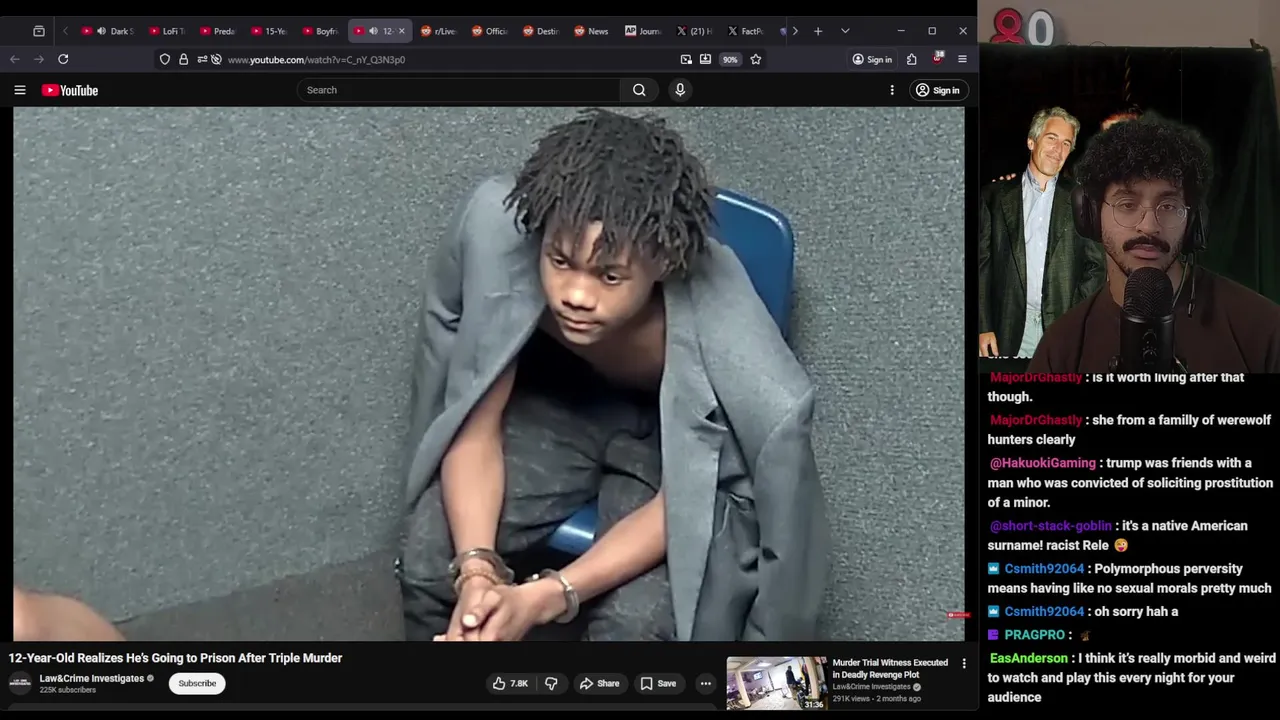This screenshot has height=720, width=1280.
Task: Open more actions ellipsis beside Save
Action: tap(706, 683)
